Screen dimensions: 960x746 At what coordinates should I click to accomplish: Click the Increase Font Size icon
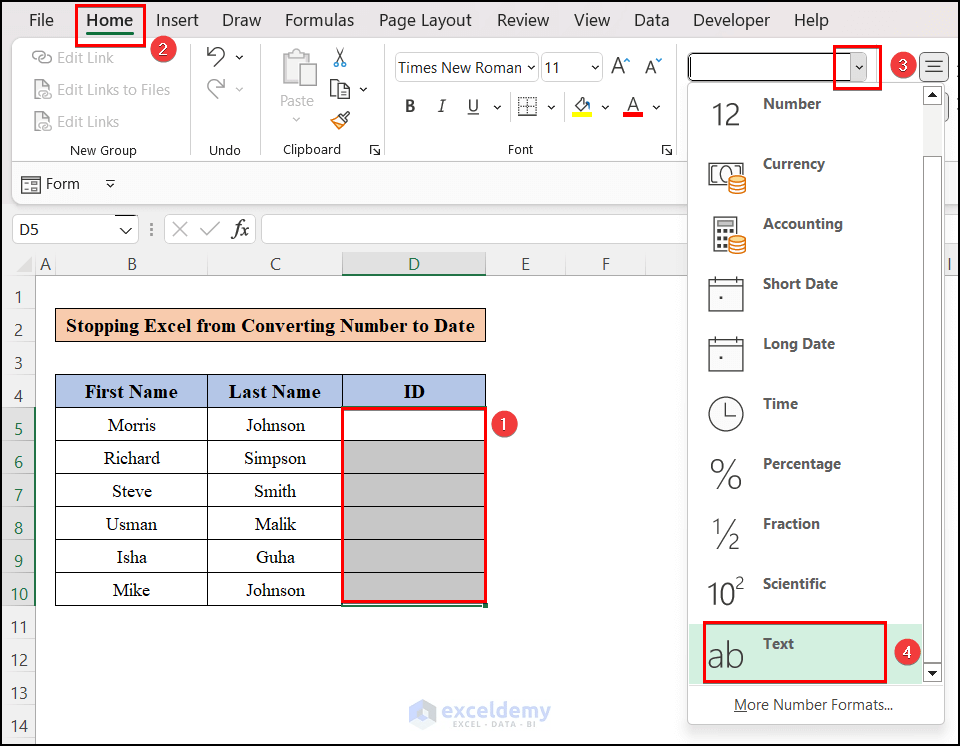tap(619, 67)
